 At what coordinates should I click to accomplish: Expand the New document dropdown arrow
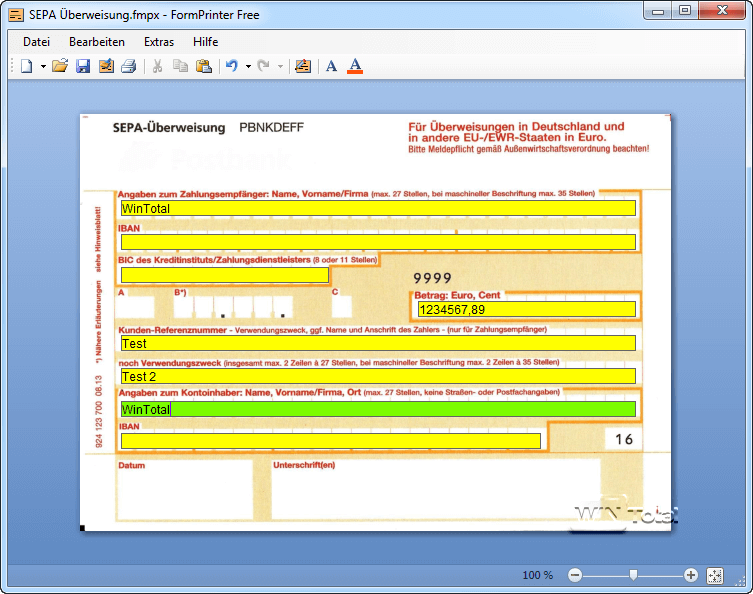43,66
